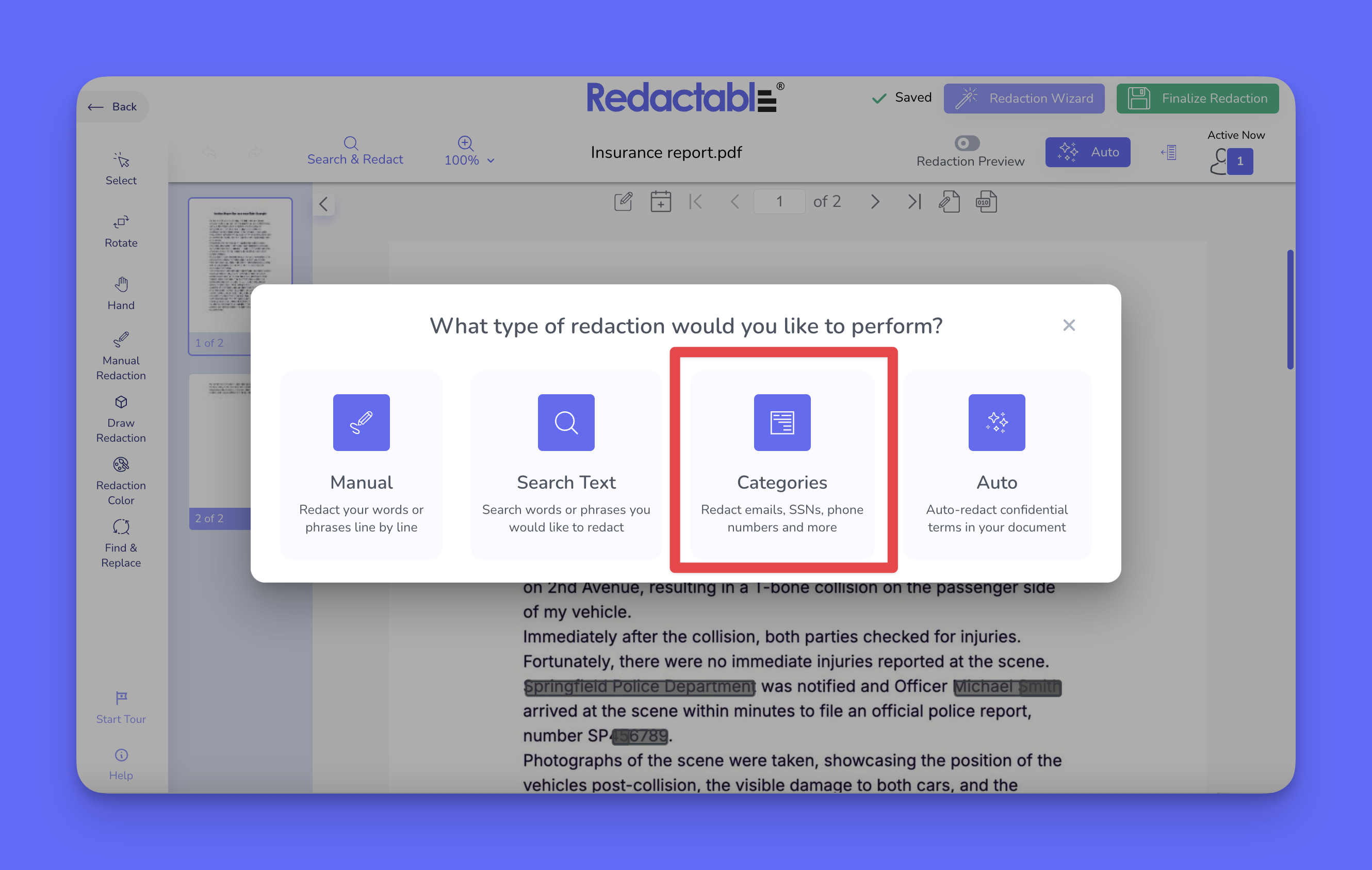Toggle the Redaction Preview switch

click(967, 142)
